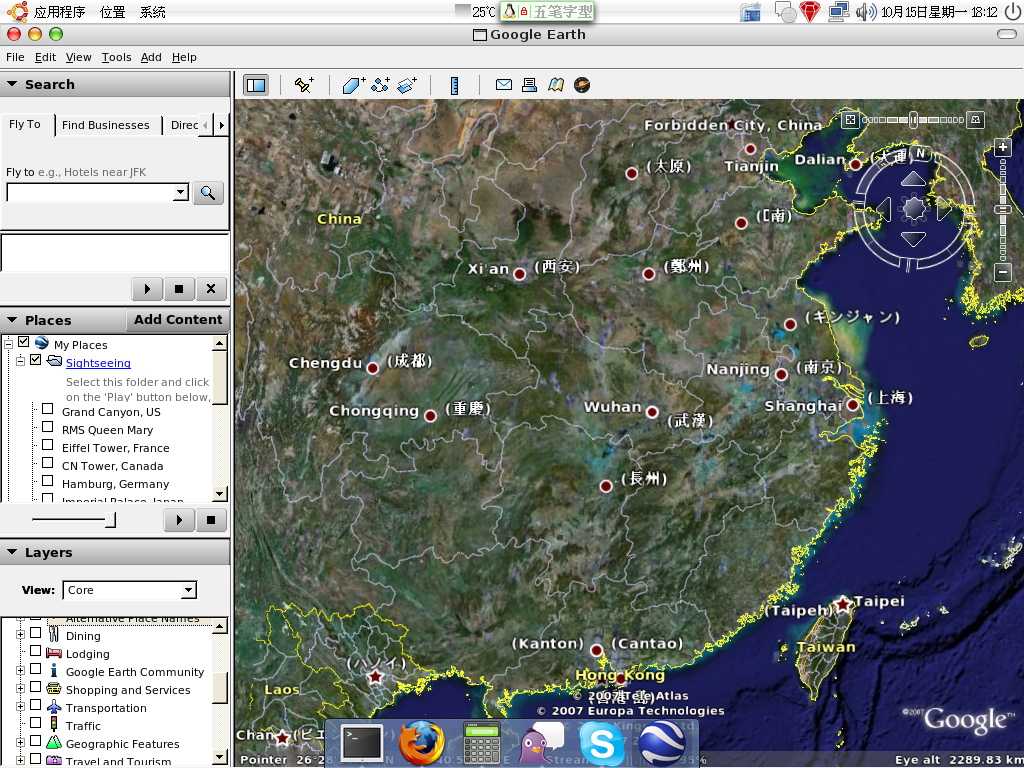Show in Google Maps icon

pyautogui.click(x=556, y=84)
